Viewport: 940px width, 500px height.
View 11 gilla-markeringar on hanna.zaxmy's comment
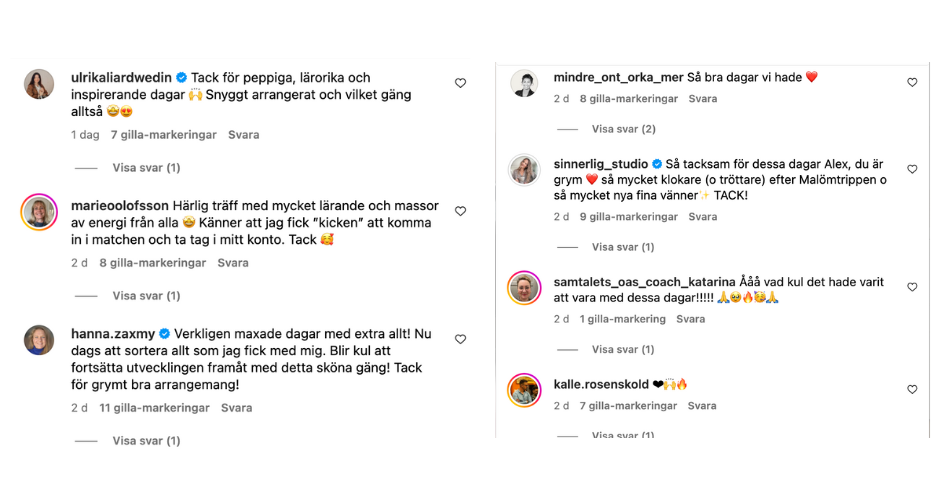point(154,408)
